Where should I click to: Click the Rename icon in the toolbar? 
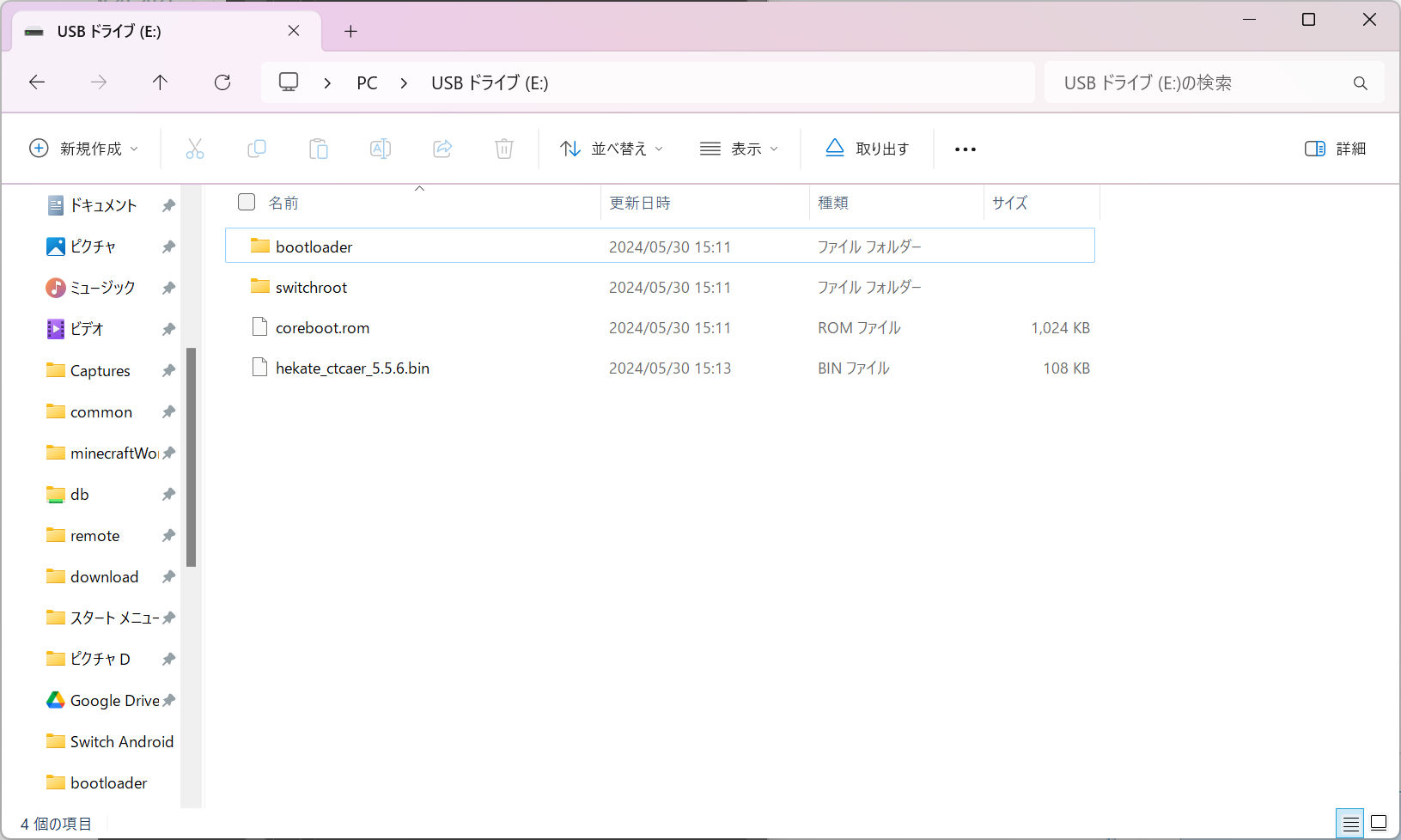(x=381, y=149)
